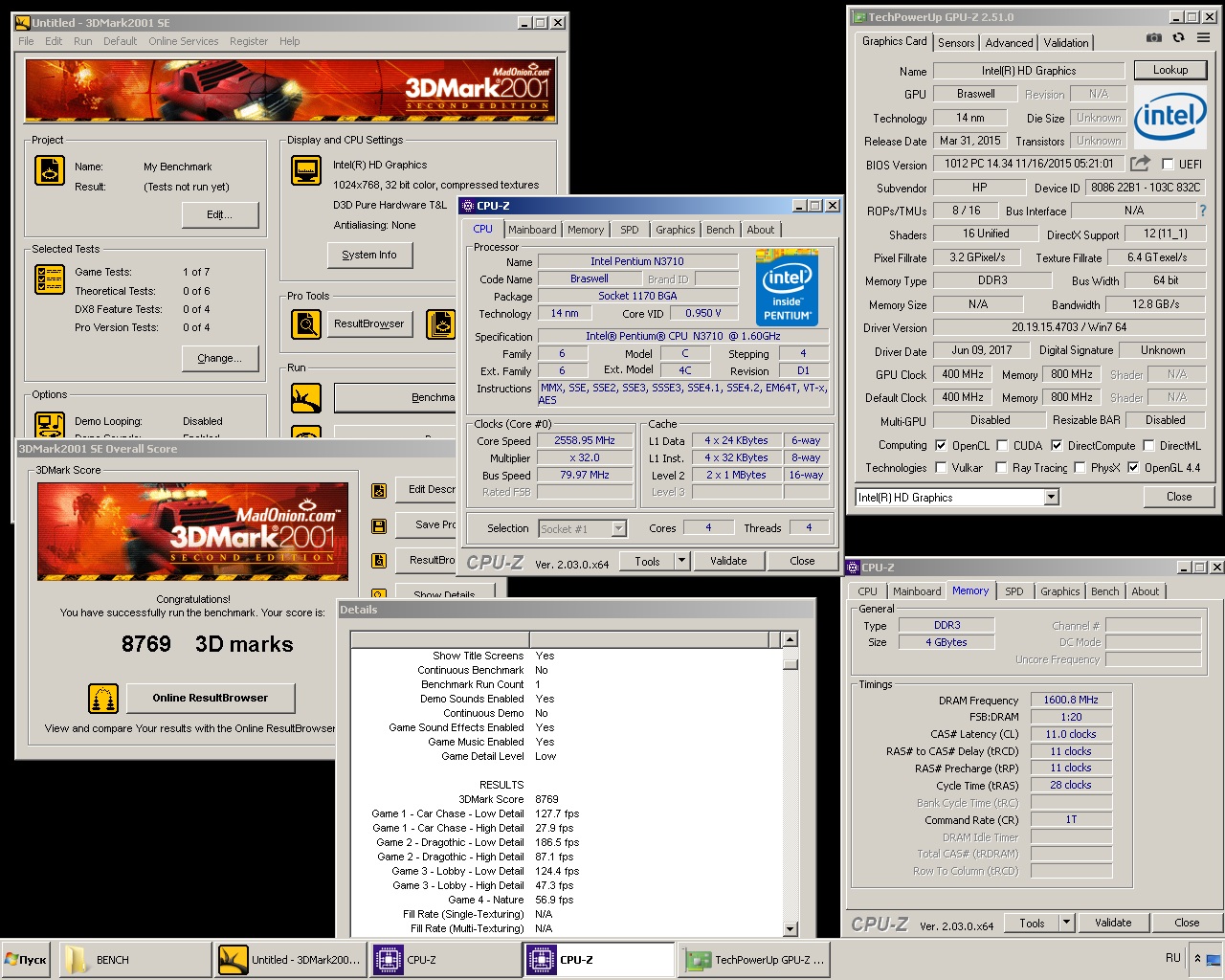This screenshot has height=980, width=1225.
Task: Click the RU language indicator in tray
Action: point(1173,958)
